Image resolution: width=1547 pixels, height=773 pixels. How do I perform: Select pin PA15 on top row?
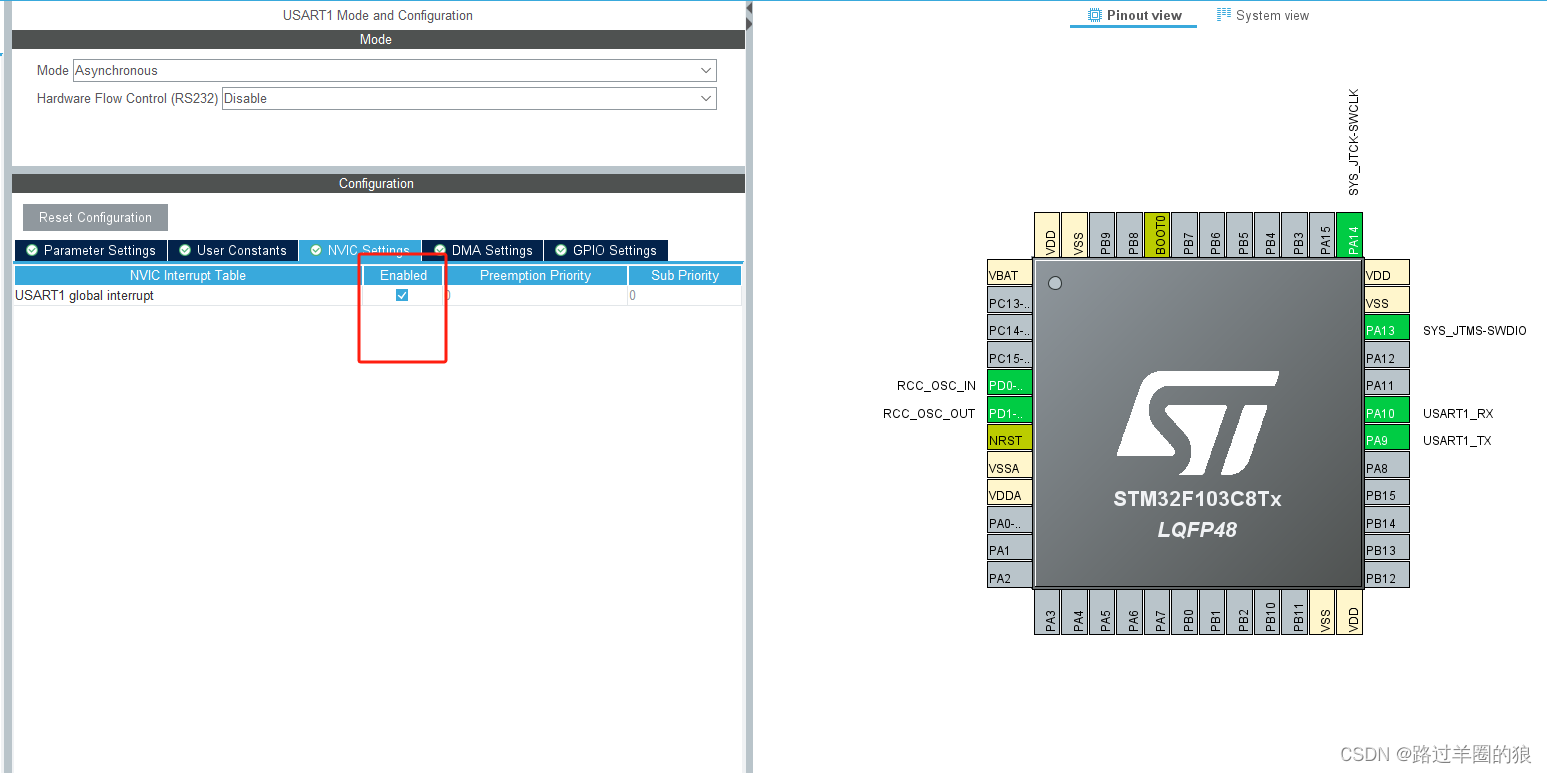click(1321, 235)
